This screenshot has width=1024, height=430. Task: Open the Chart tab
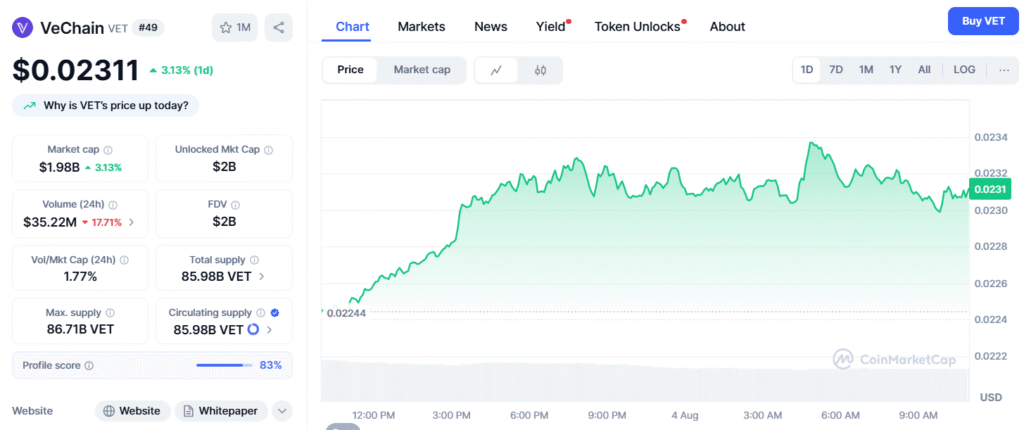[x=353, y=27]
